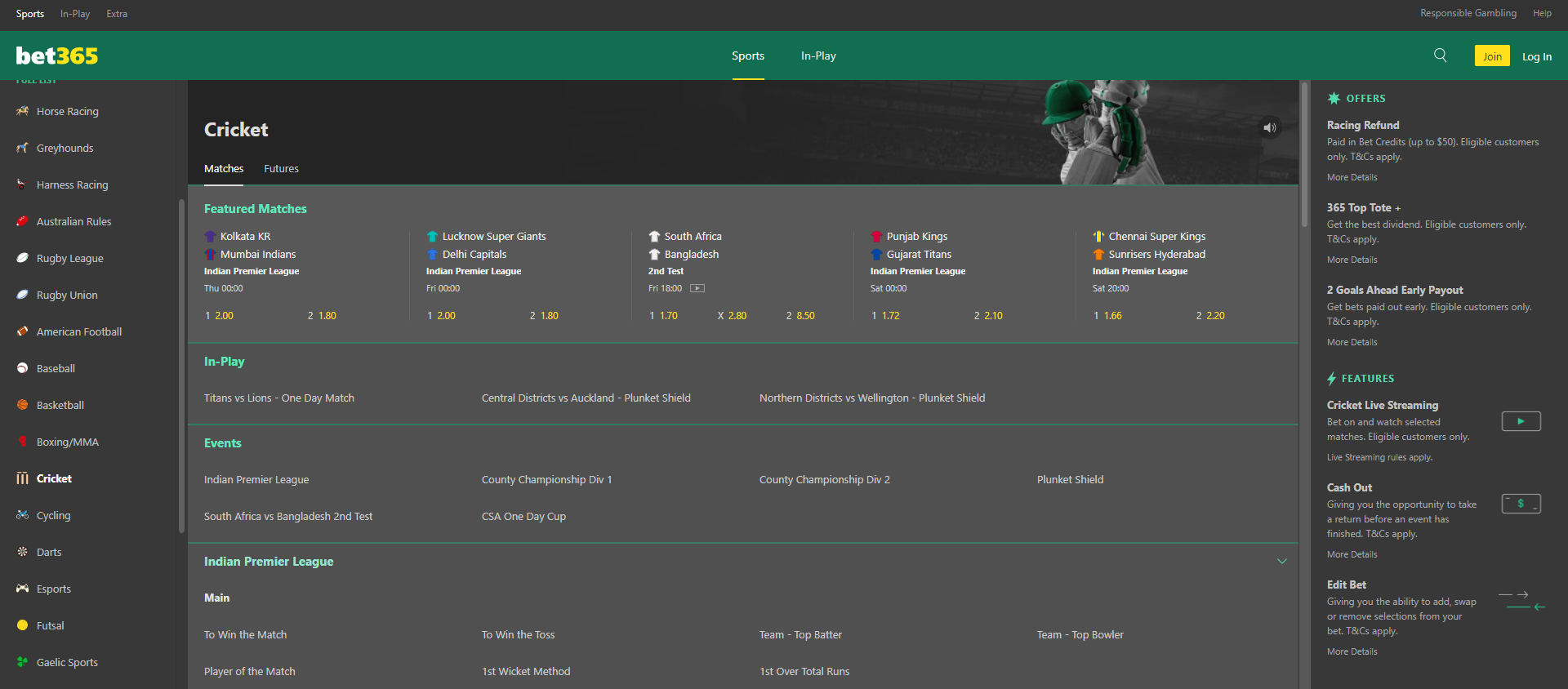Click the Gaelic Sports icon

pos(22,662)
